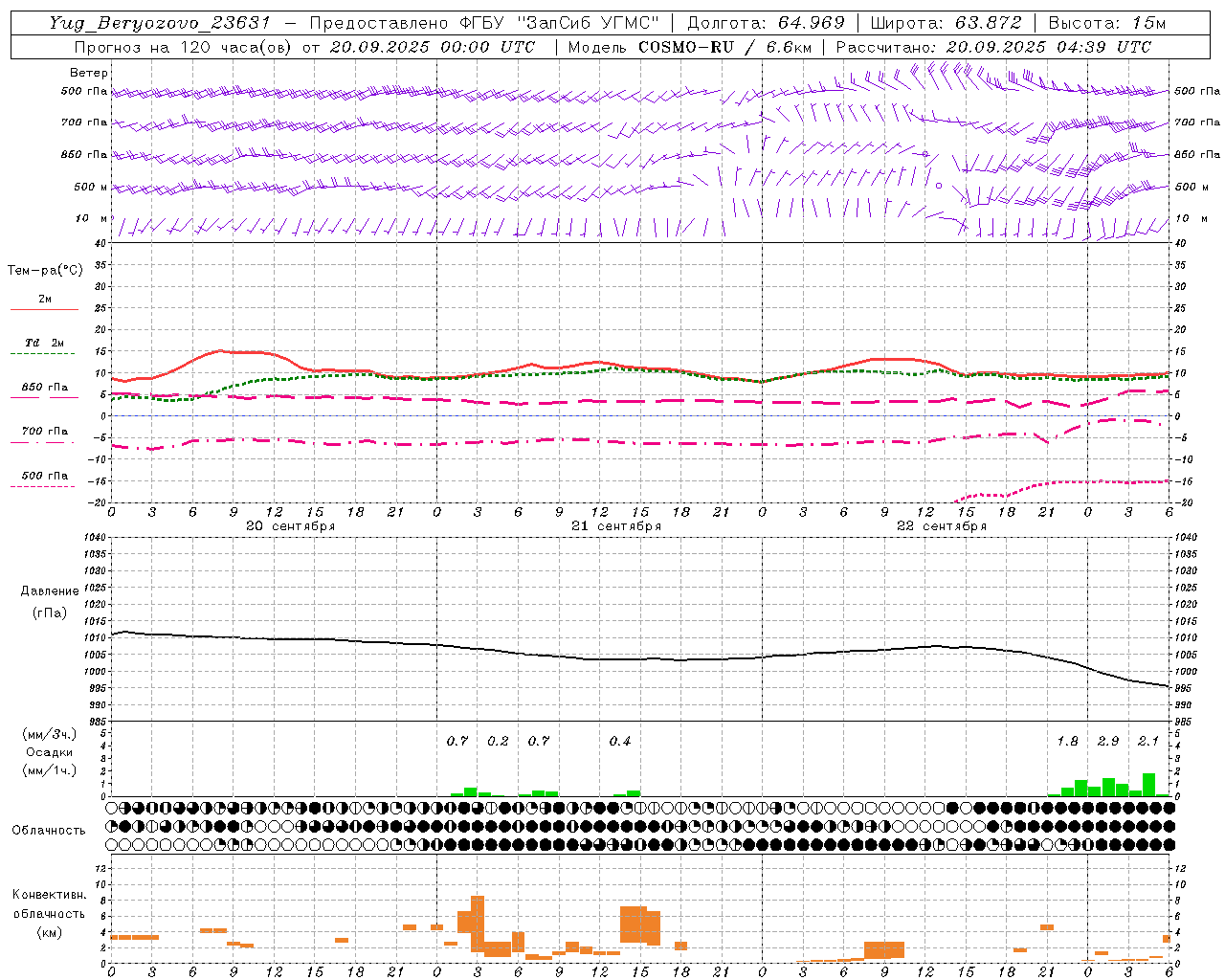Select the 'Модель COSMO-RU / 6.6км' label
This screenshot has width=1225, height=980.
pos(689,47)
